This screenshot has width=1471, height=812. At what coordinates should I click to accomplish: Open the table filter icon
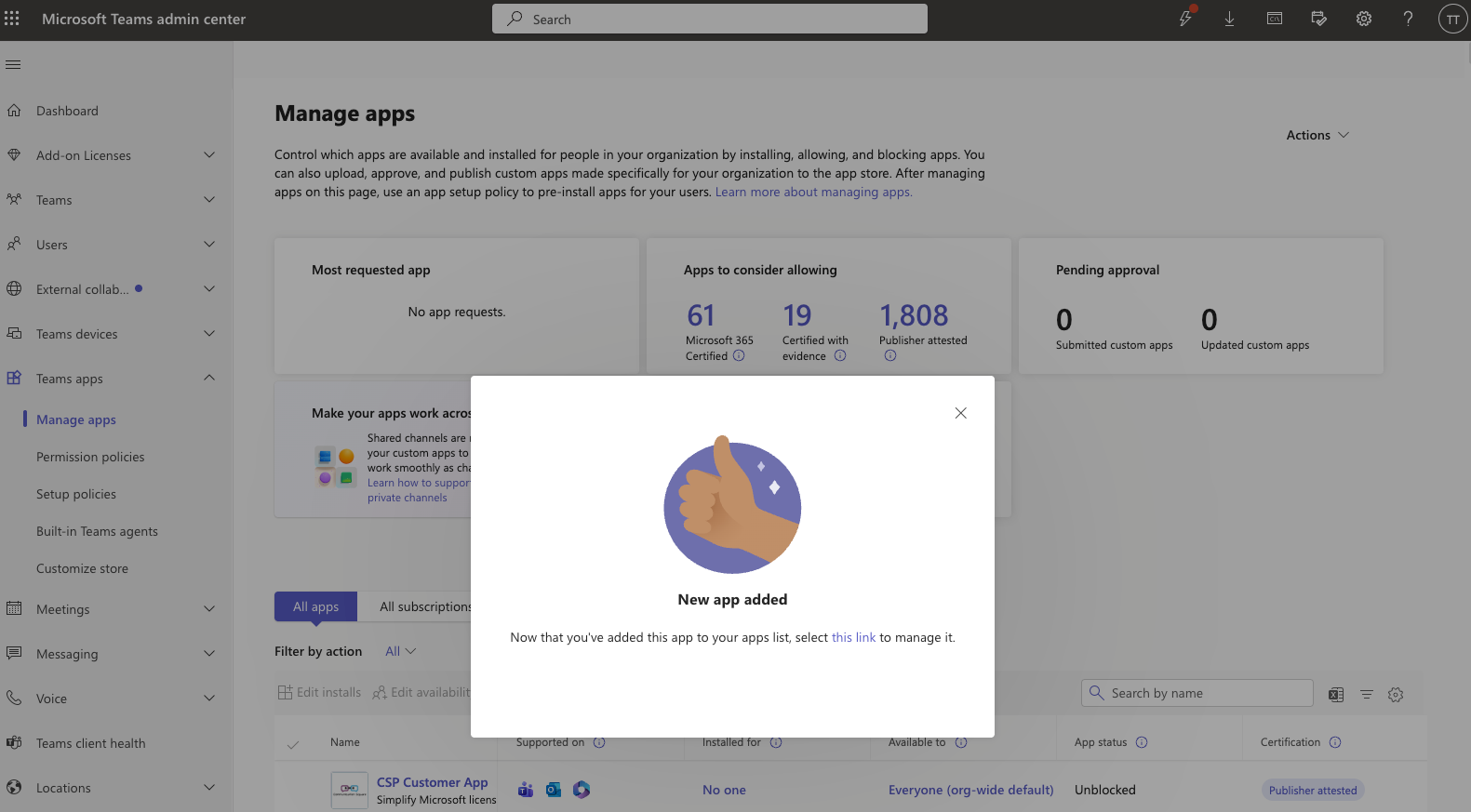point(1367,695)
